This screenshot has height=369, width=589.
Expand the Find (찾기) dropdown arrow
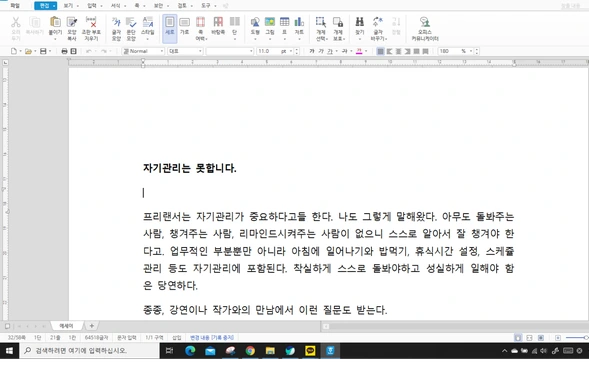(x=360, y=39)
